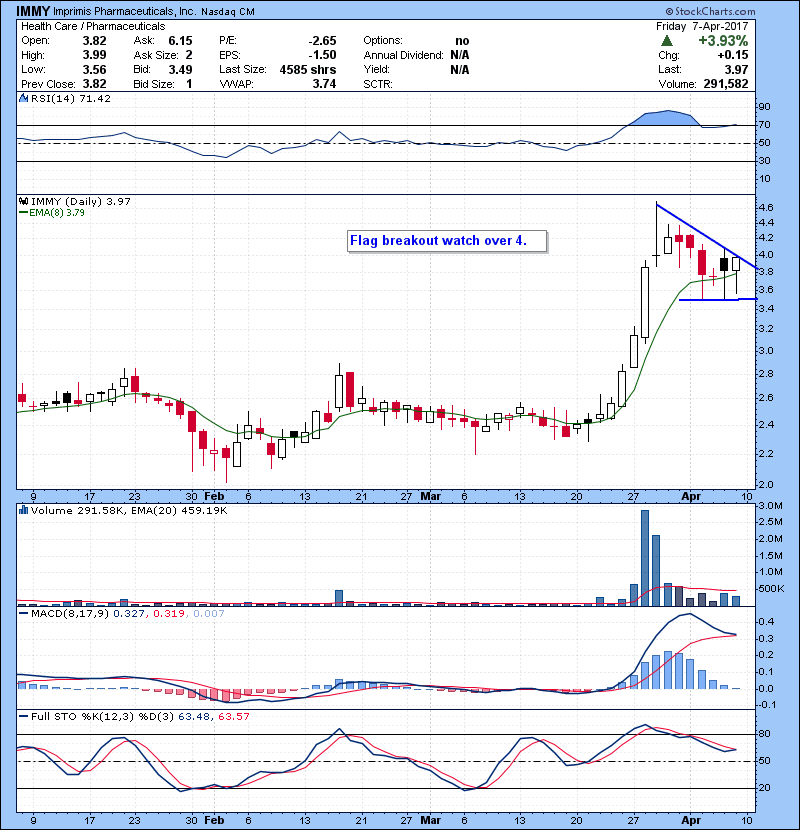Select the IMMY ticker symbol in header
The width and height of the screenshot is (800, 830).
pos(33,11)
